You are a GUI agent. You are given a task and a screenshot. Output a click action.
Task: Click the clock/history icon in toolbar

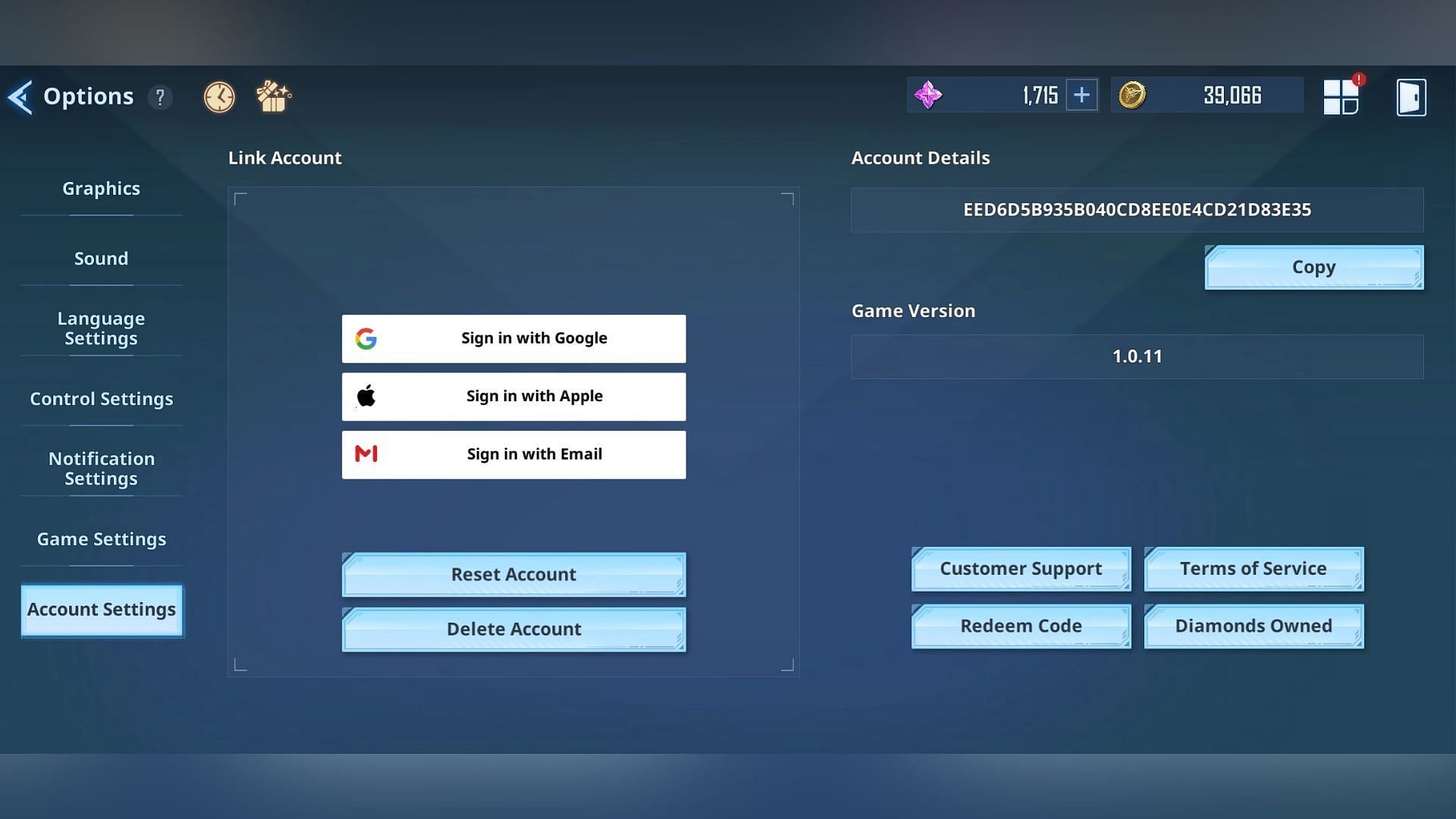click(x=221, y=96)
